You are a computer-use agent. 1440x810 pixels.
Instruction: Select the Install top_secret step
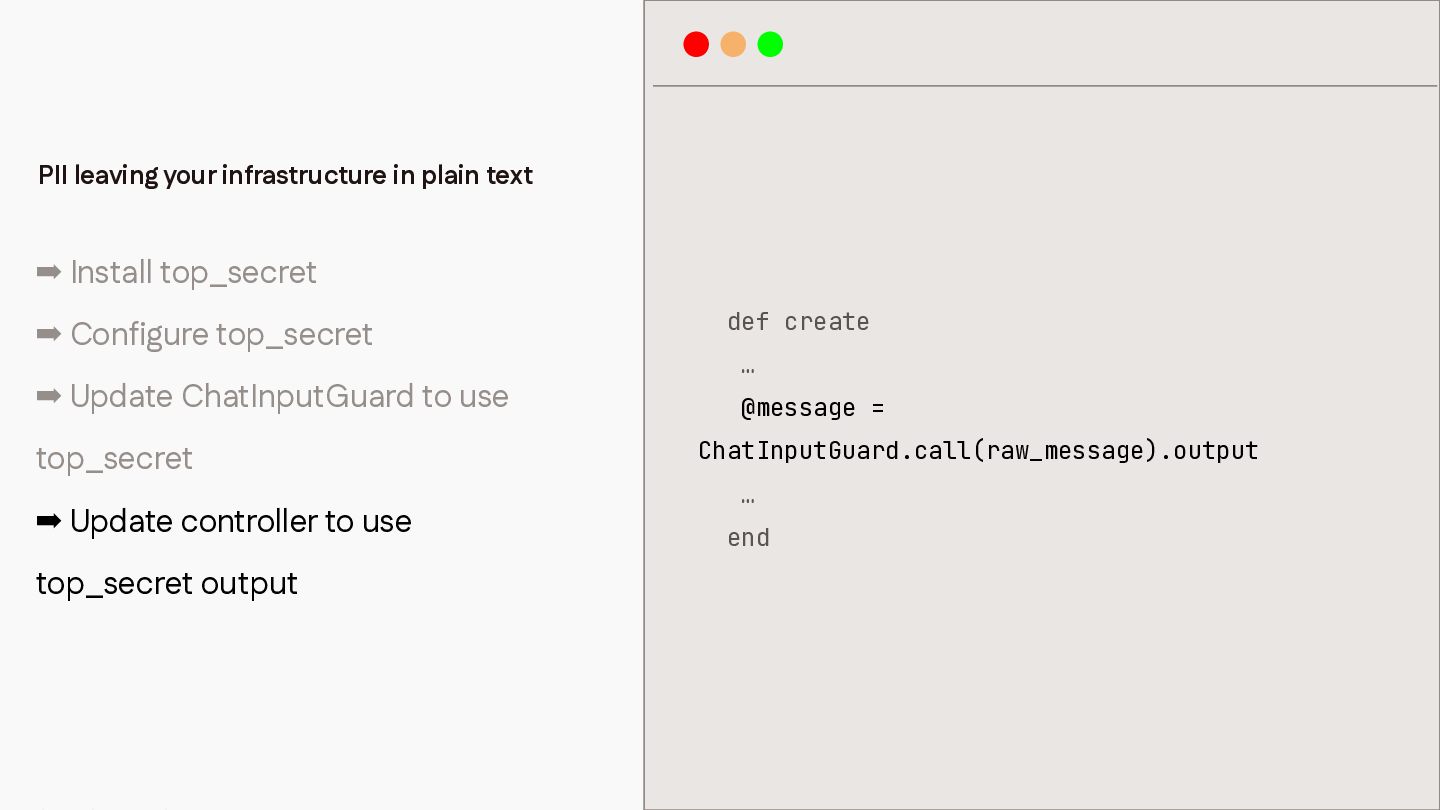[193, 272]
